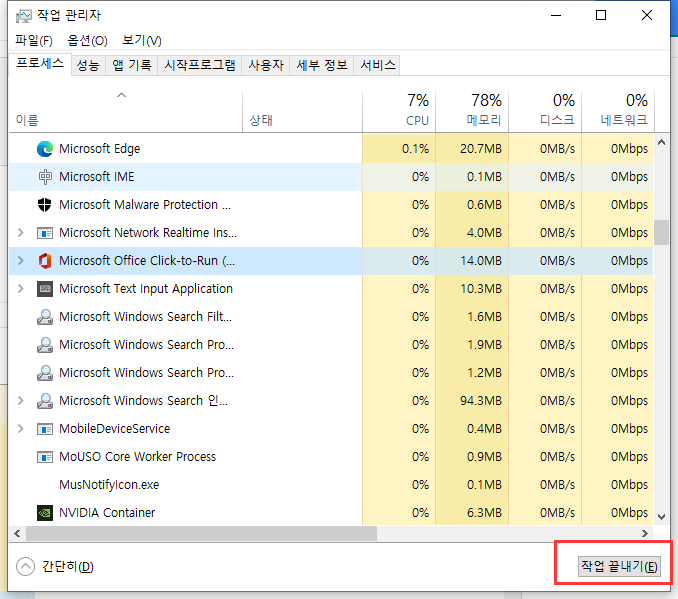Click the MobileDeviceService process icon
The height and width of the screenshot is (599, 678).
(45, 429)
